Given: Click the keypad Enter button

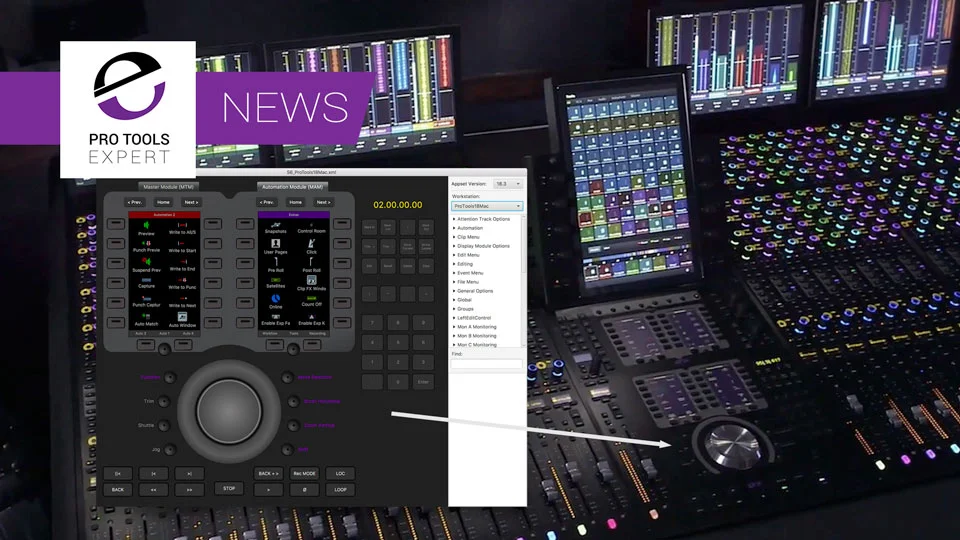Looking at the screenshot, I should point(423,382).
